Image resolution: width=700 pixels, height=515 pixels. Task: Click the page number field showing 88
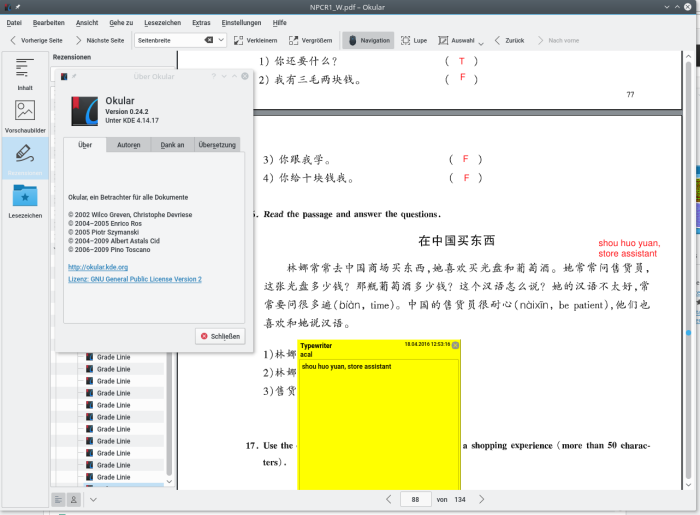(x=416, y=499)
